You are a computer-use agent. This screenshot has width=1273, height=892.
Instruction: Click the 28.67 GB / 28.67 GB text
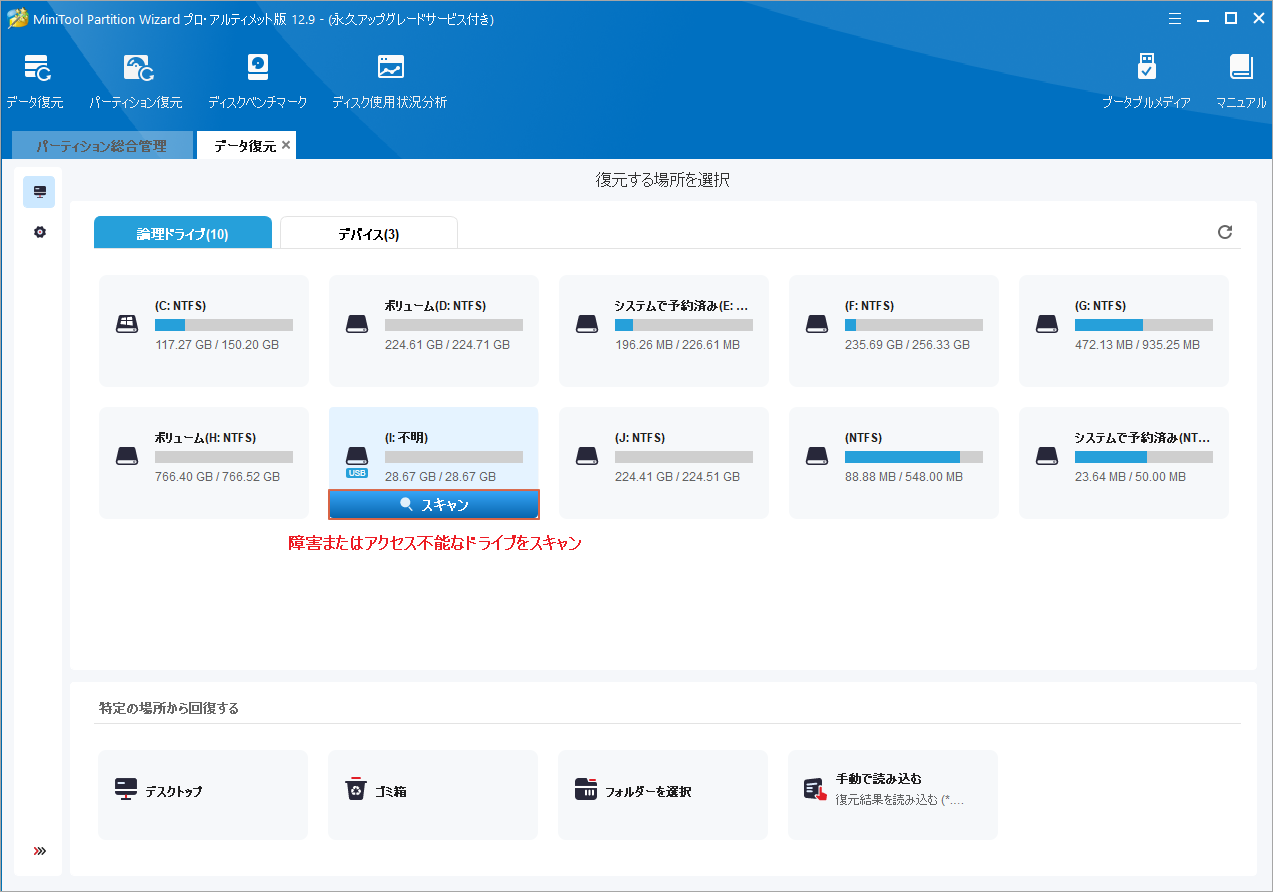tap(440, 477)
